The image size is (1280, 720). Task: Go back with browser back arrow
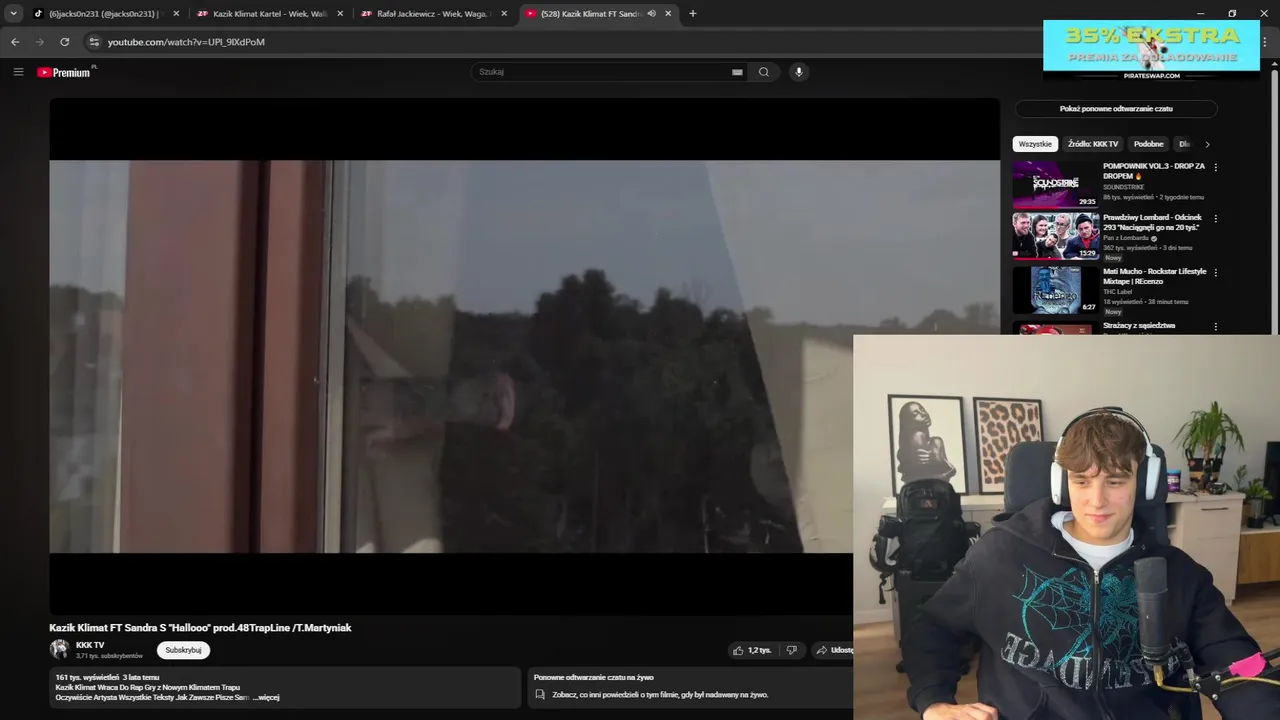[15, 42]
